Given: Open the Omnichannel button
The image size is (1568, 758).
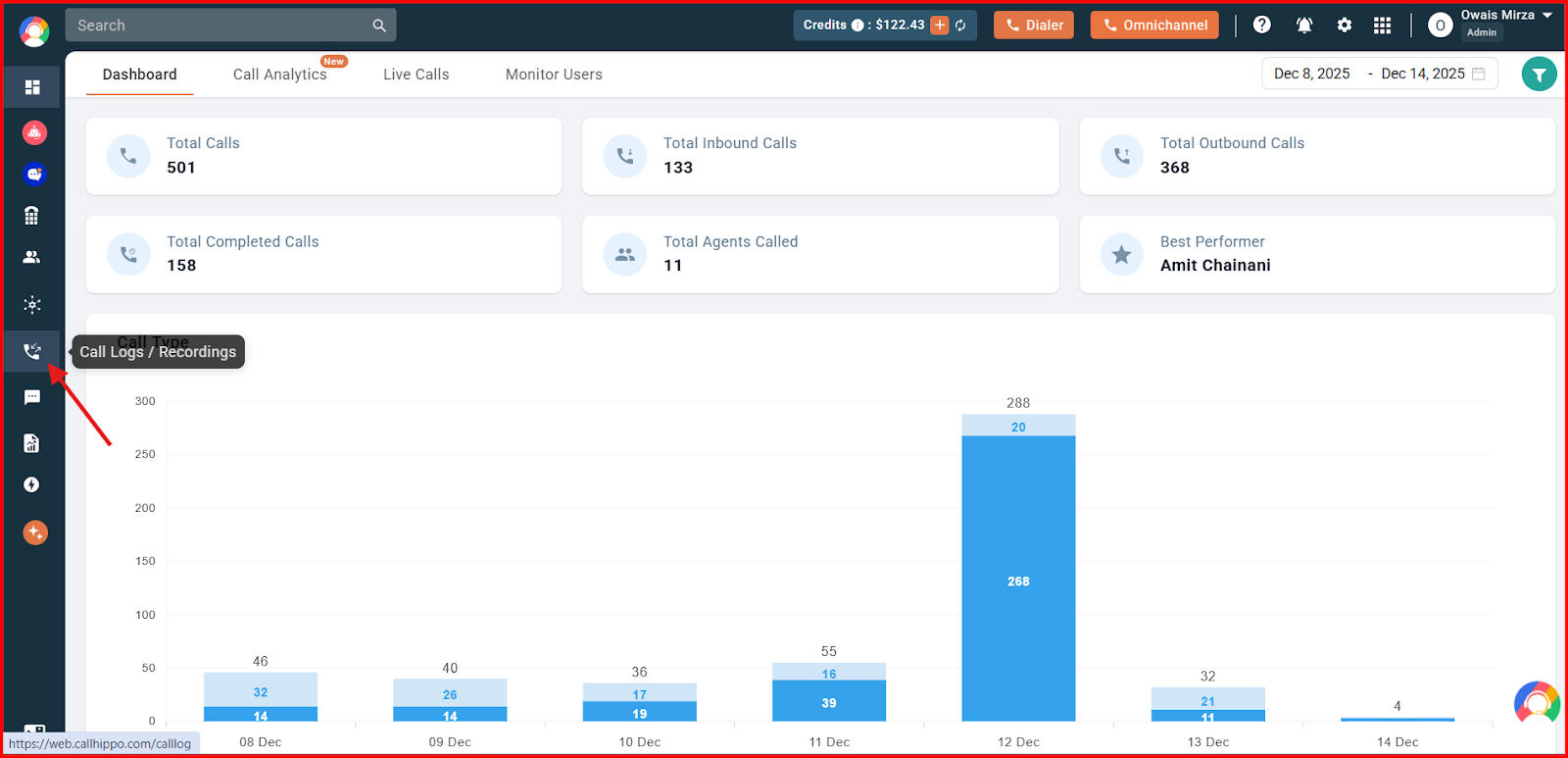Looking at the screenshot, I should pyautogui.click(x=1154, y=25).
